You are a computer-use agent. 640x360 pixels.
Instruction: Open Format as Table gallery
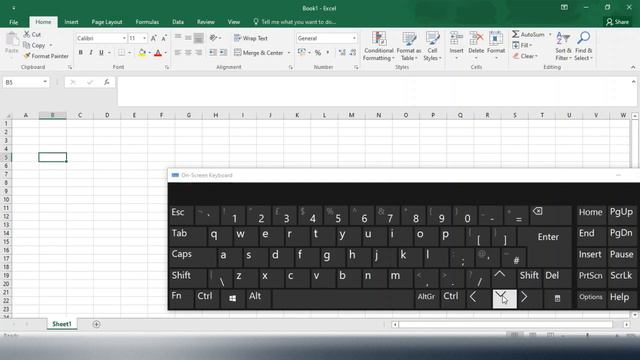tap(409, 46)
